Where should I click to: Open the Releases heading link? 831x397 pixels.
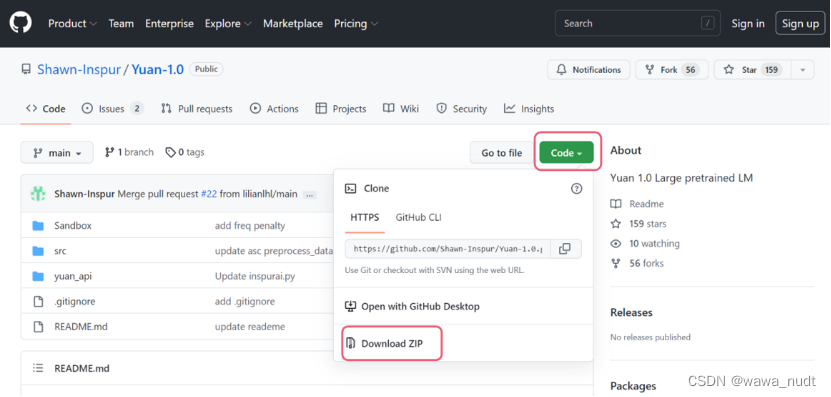[631, 312]
